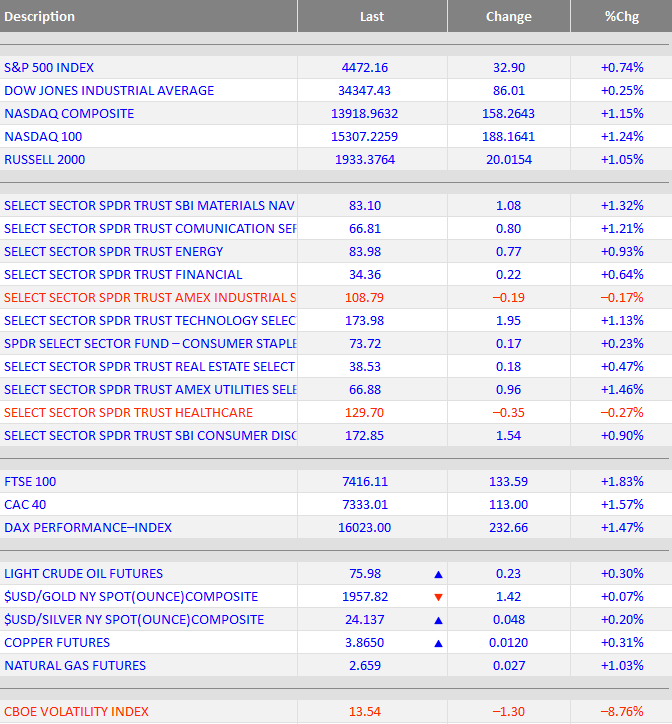Click DAX last value 16023.00
Image resolution: width=672 pixels, height=724 pixels.
tap(364, 528)
